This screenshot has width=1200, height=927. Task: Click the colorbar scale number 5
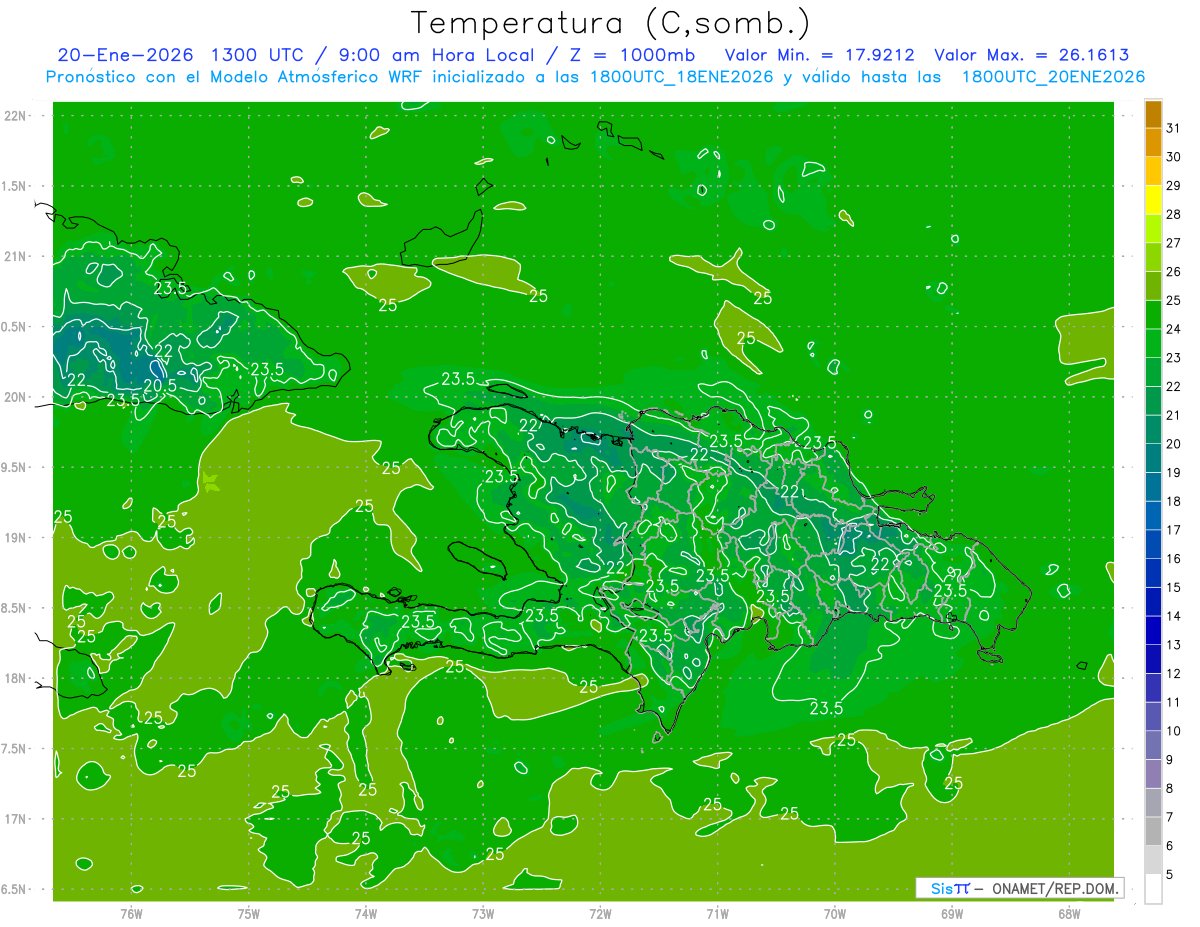pos(1170,874)
